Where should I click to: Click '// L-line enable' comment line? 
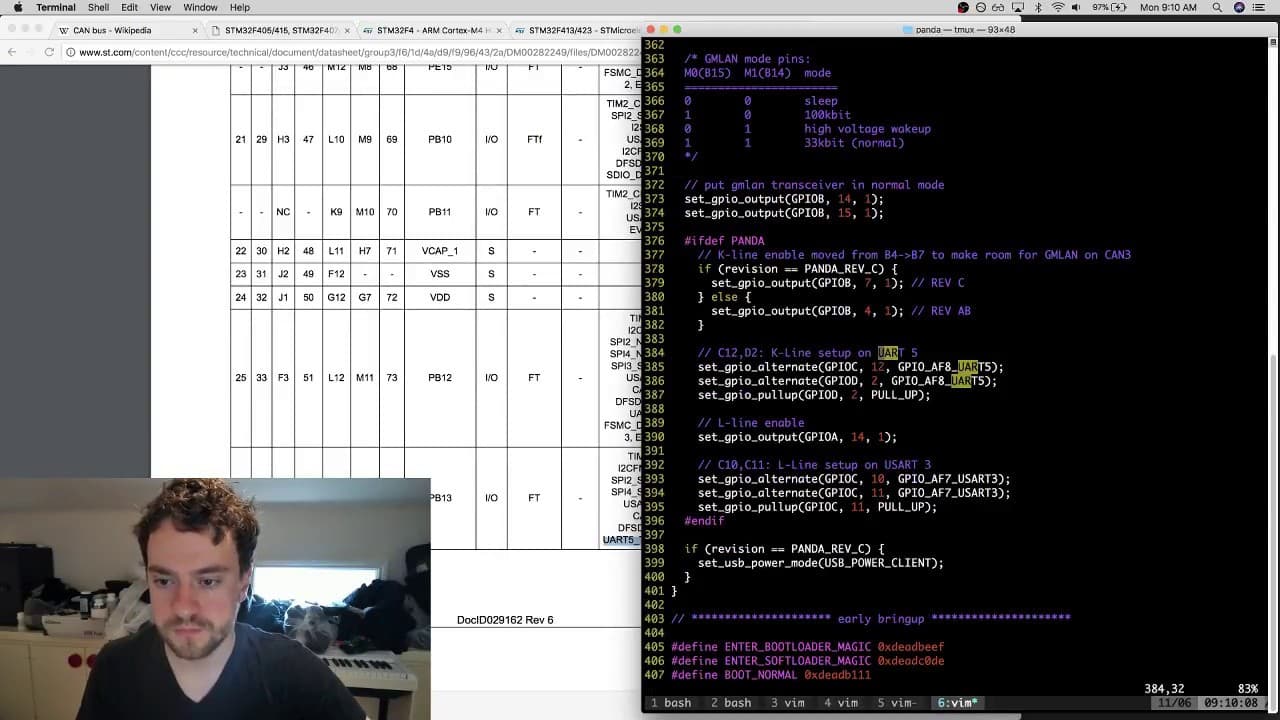tap(751, 423)
